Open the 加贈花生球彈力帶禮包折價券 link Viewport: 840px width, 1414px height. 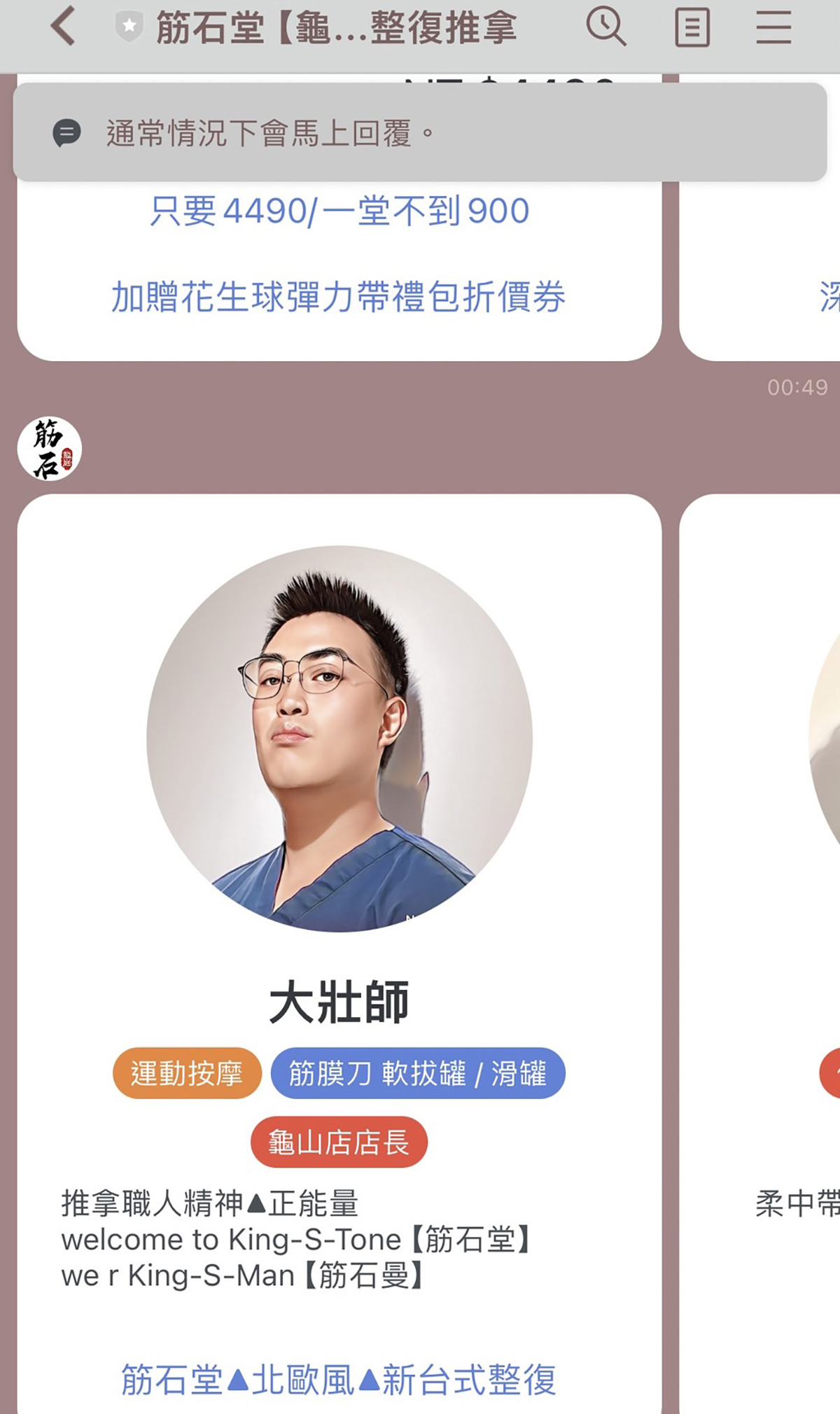(x=339, y=296)
